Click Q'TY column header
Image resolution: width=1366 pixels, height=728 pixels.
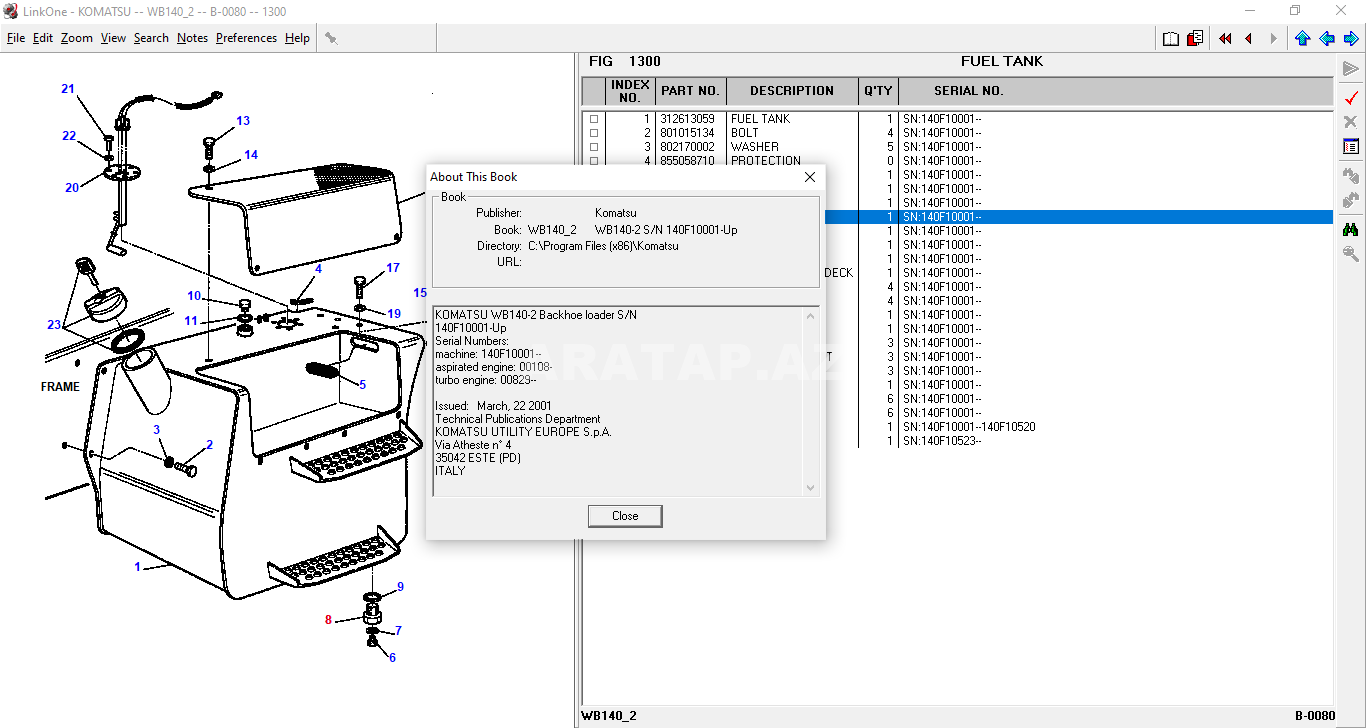[878, 91]
